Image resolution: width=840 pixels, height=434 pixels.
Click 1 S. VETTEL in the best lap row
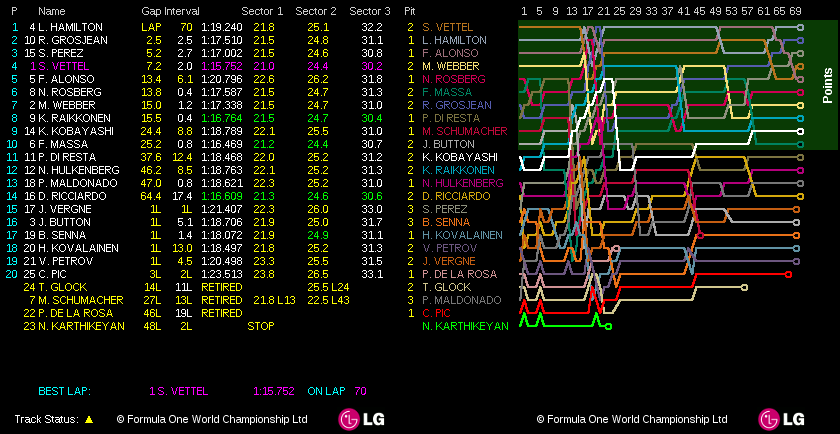178,391
